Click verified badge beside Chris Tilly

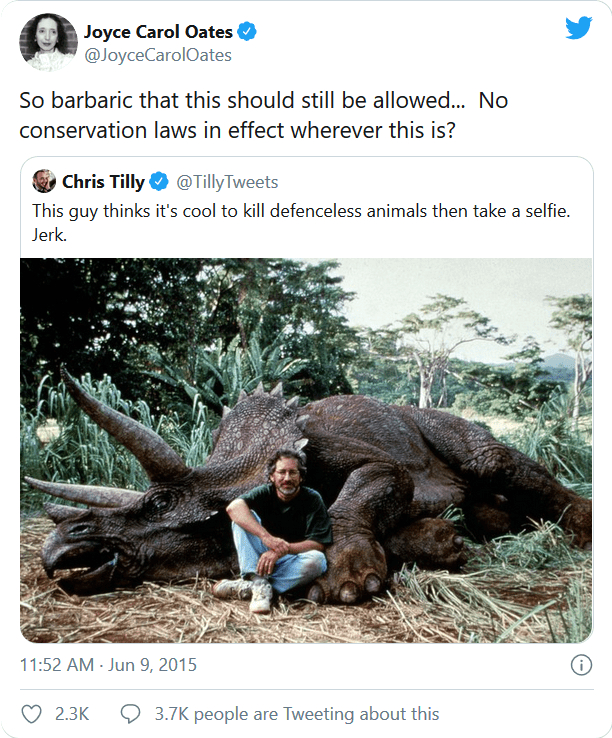(x=159, y=182)
